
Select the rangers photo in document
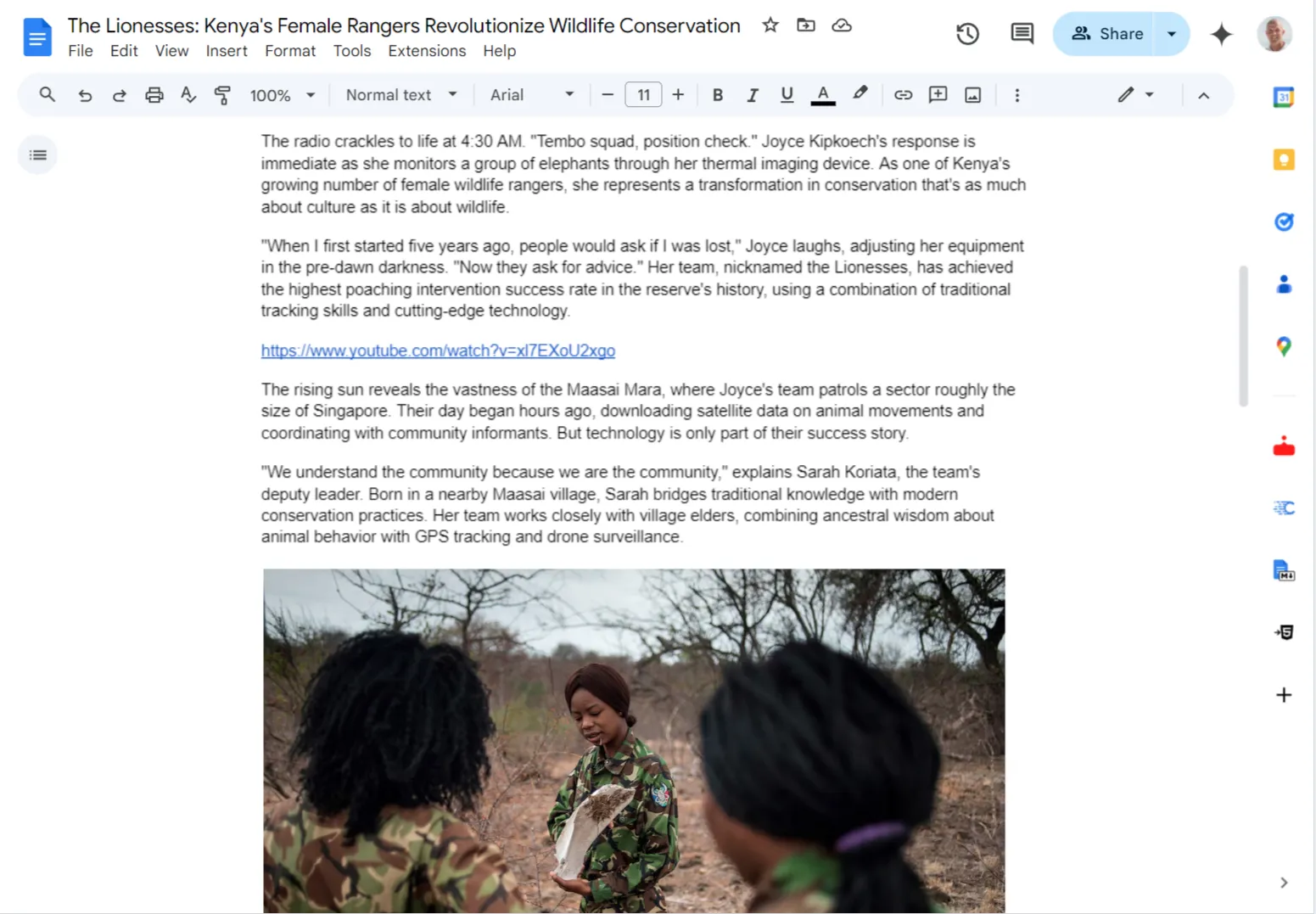634,741
